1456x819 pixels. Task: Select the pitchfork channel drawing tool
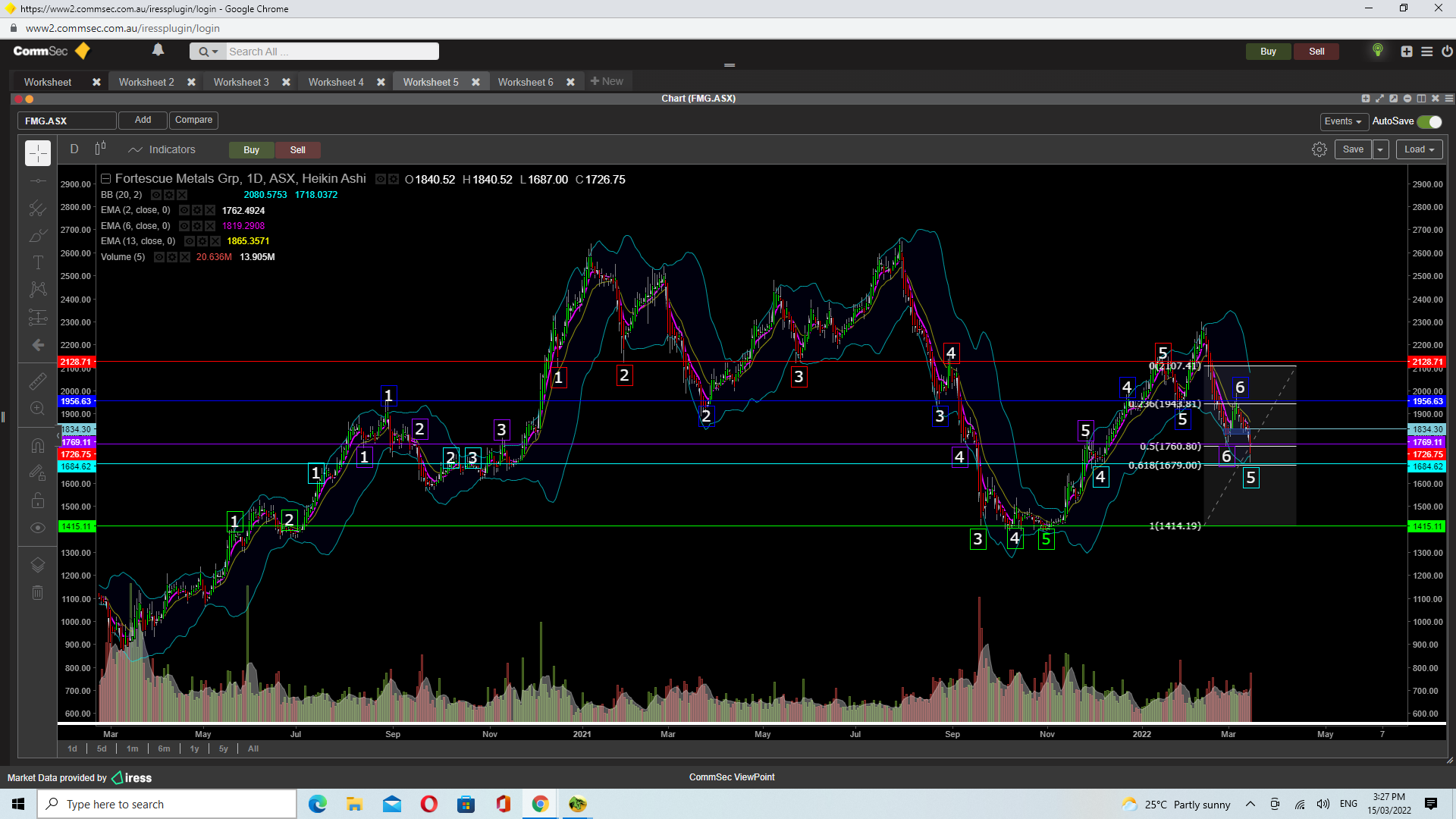click(38, 208)
